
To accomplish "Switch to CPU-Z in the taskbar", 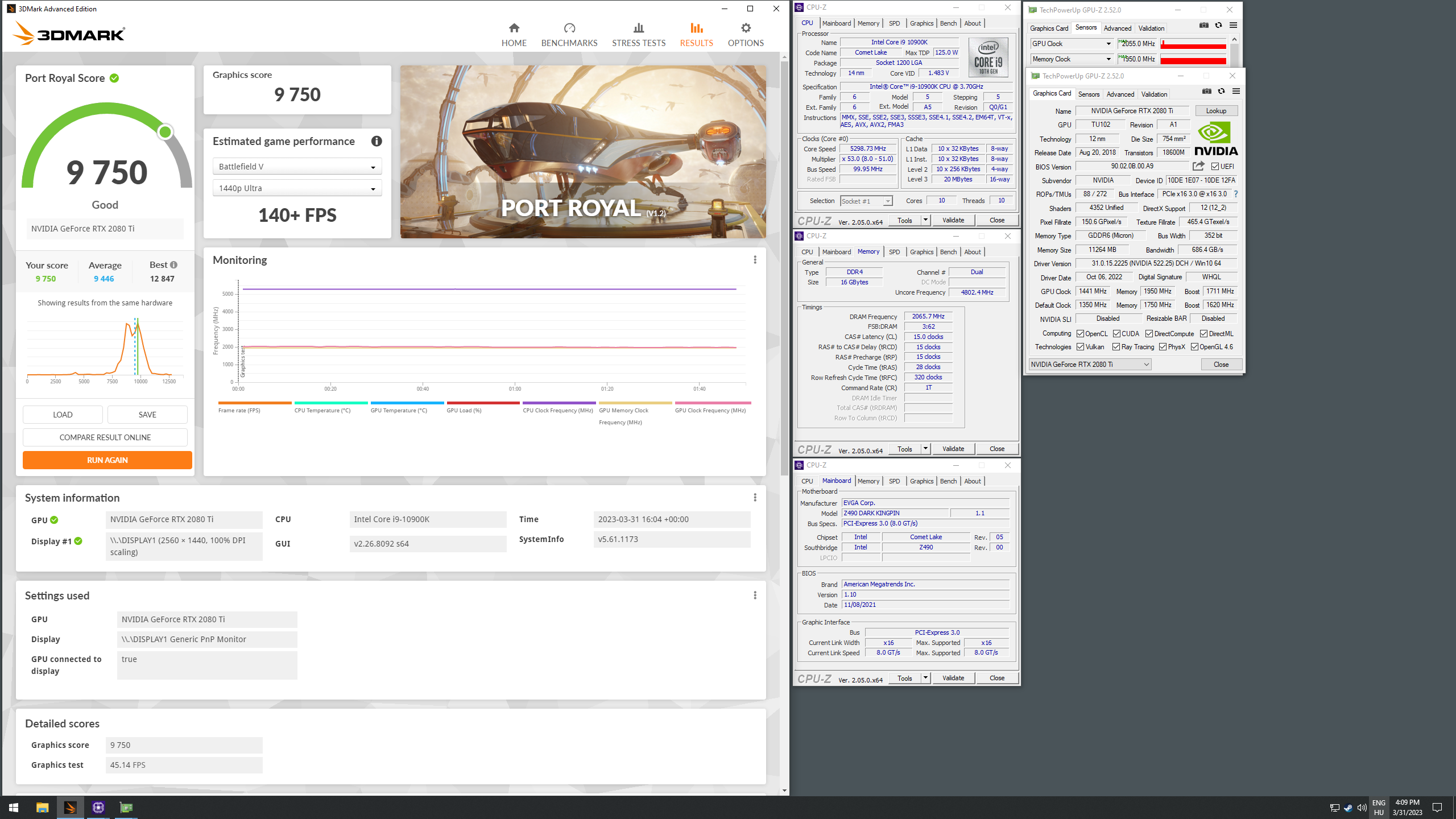I will click(x=98, y=807).
